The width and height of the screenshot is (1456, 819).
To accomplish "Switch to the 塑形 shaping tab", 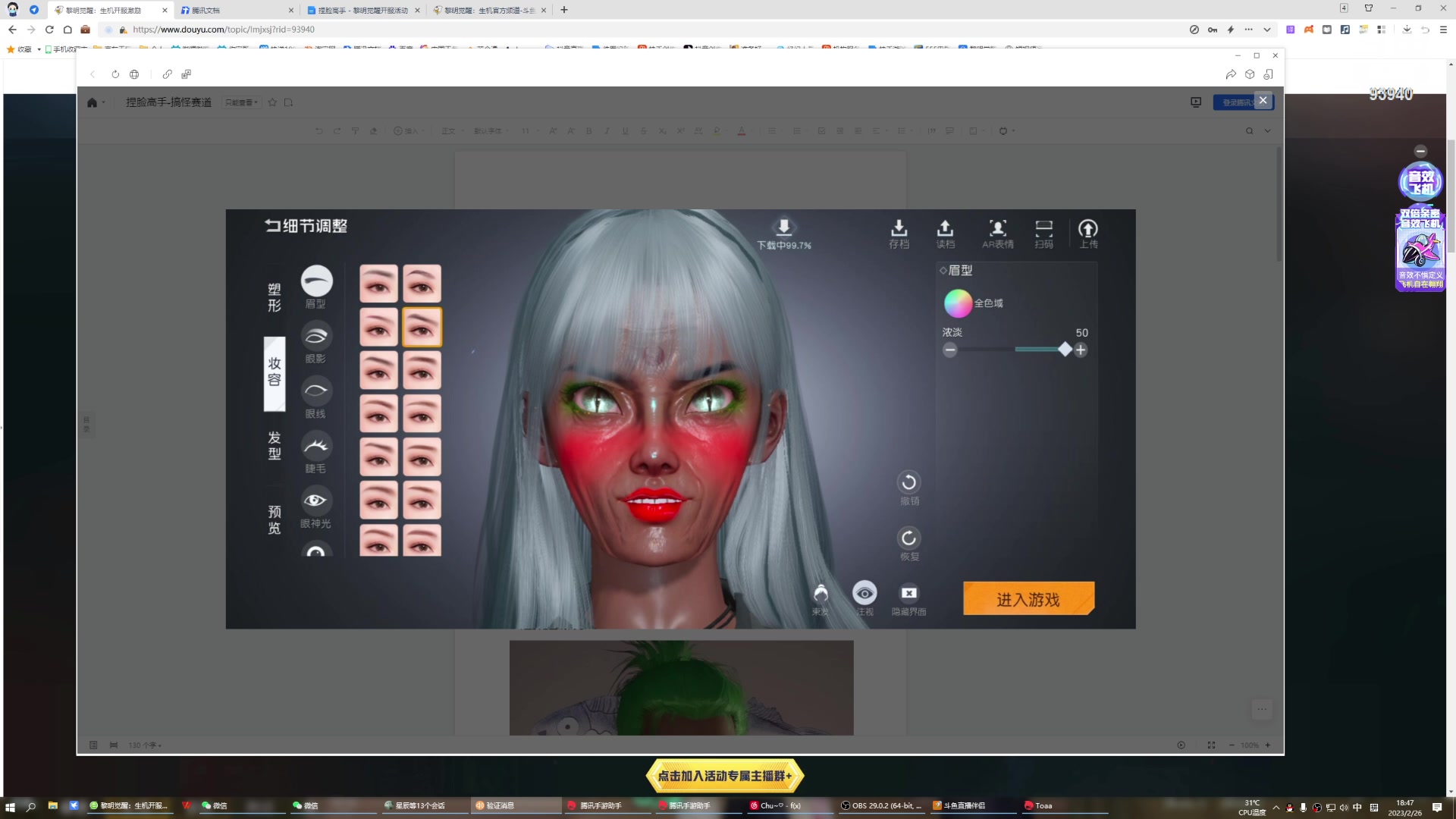I will [x=275, y=297].
